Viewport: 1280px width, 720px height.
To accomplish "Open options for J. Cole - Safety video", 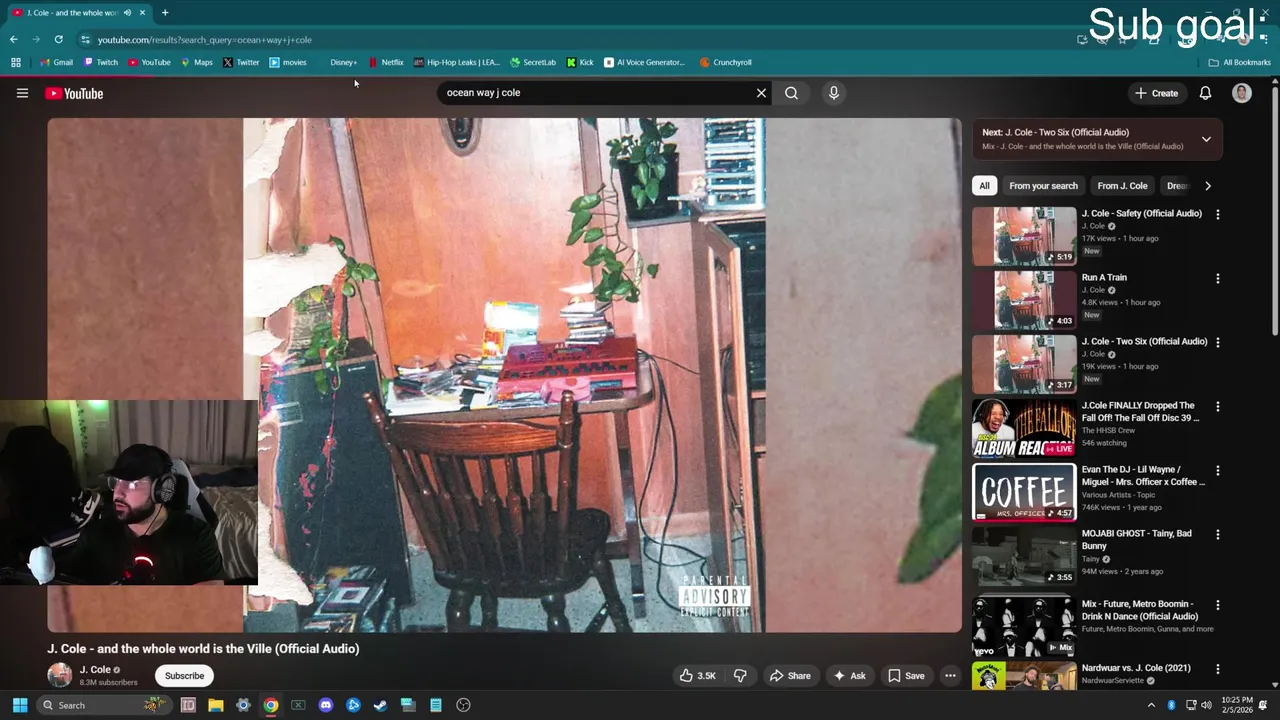I will tap(1217, 214).
